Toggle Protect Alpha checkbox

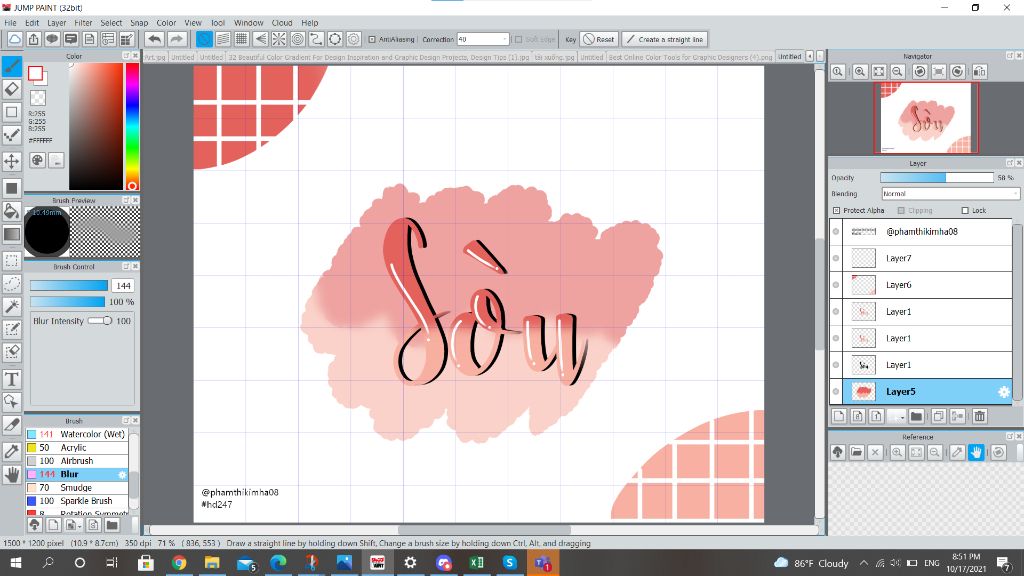(837, 210)
